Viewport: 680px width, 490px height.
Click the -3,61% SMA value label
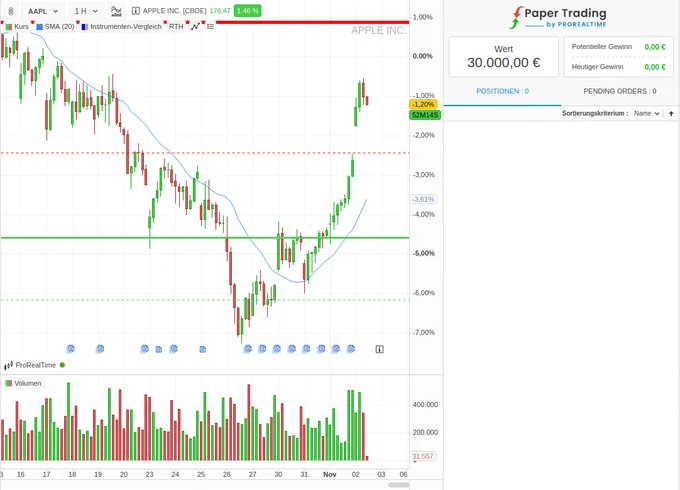424,199
